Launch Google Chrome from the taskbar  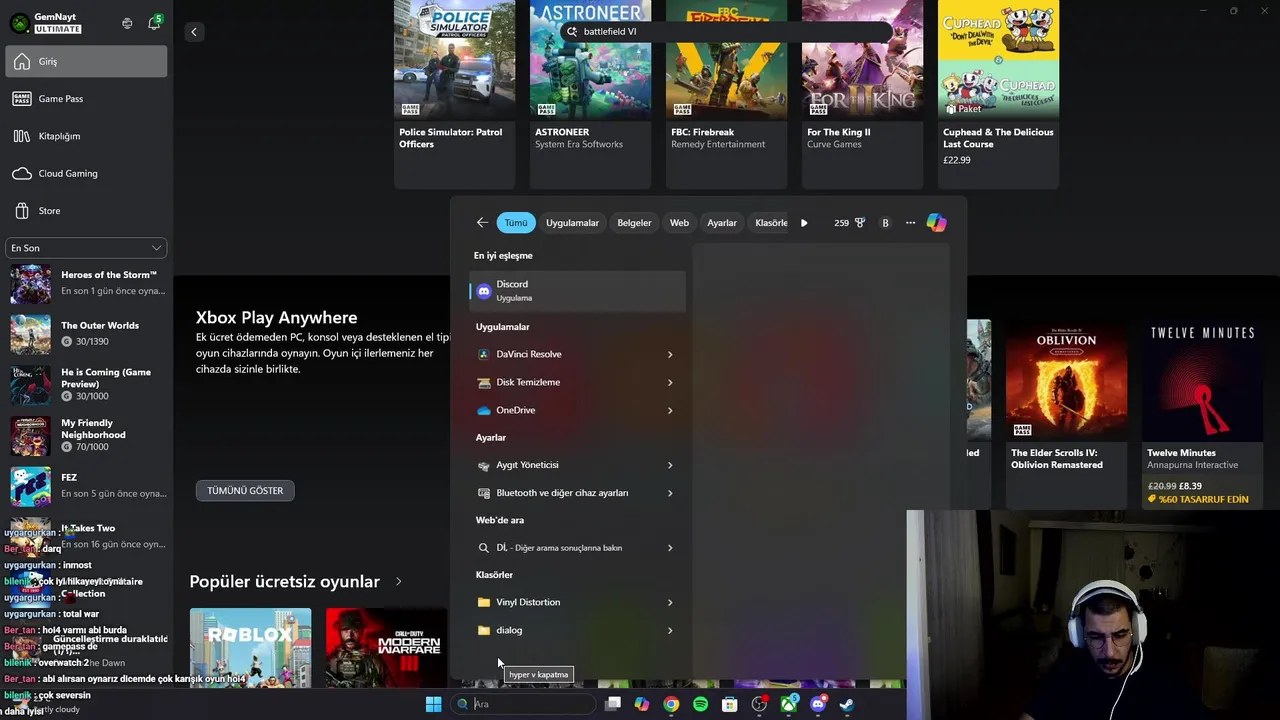pyautogui.click(x=671, y=704)
